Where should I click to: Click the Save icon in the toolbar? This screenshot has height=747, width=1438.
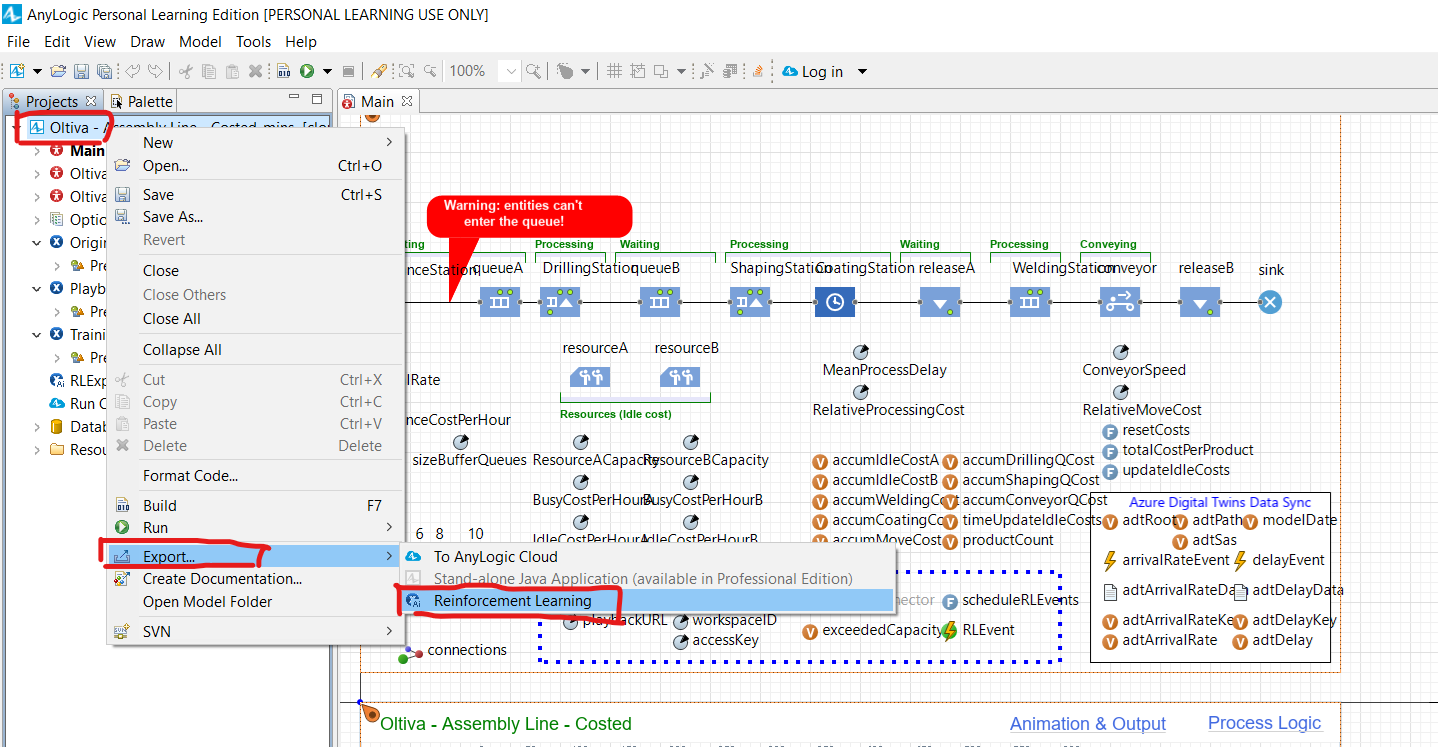pyautogui.click(x=81, y=71)
